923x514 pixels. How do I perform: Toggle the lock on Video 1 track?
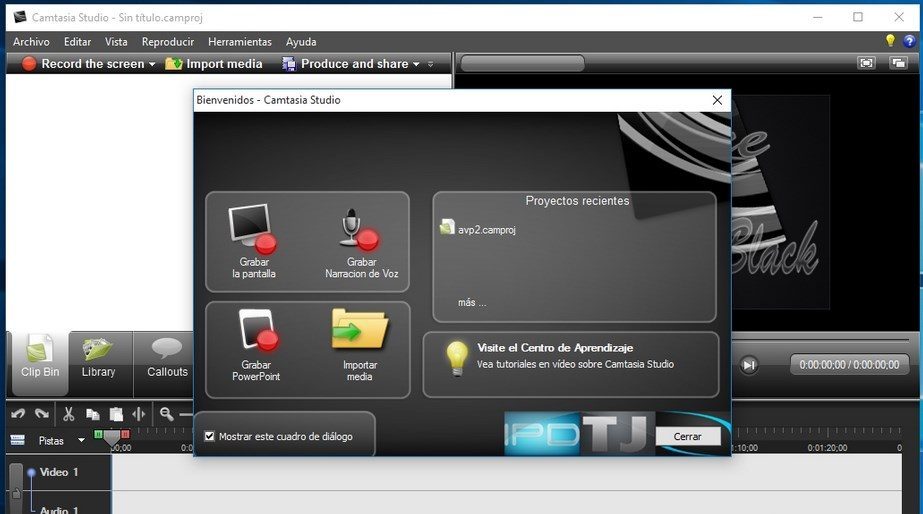pyautogui.click(x=16, y=494)
